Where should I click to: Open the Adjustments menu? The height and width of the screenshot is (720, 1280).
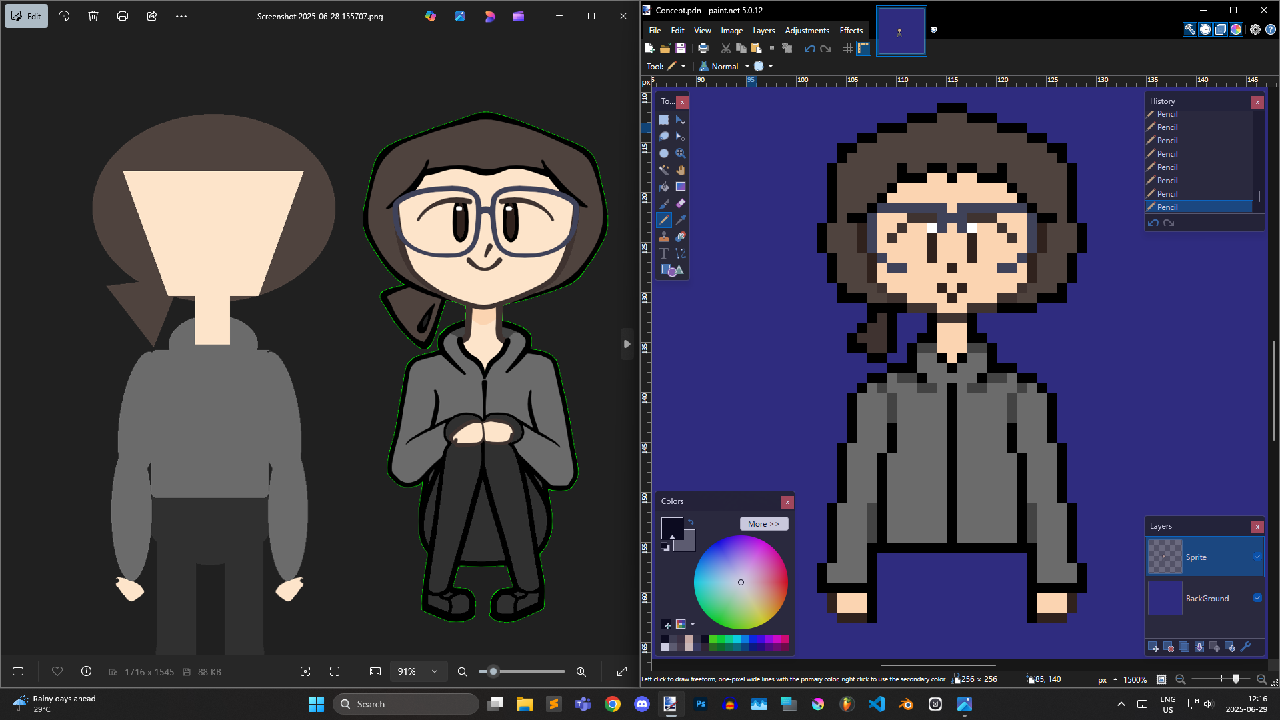click(x=807, y=30)
